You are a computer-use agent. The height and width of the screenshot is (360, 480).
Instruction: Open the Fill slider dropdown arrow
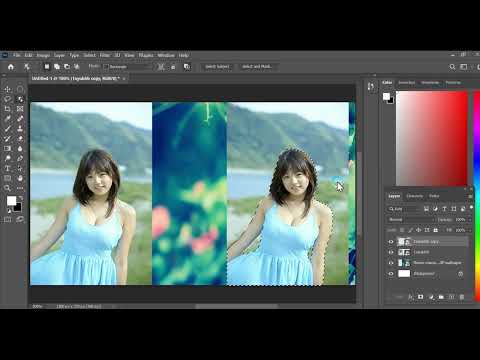(x=470, y=230)
